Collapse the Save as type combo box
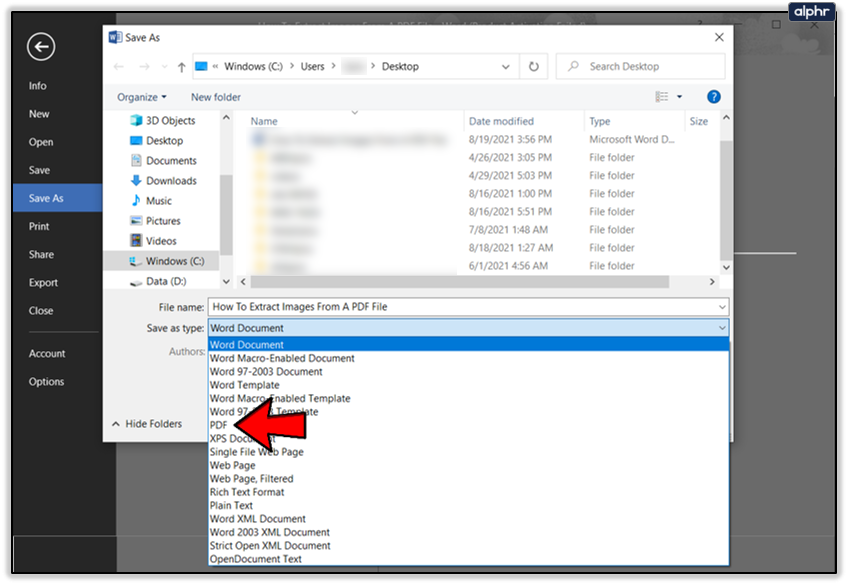 point(722,328)
